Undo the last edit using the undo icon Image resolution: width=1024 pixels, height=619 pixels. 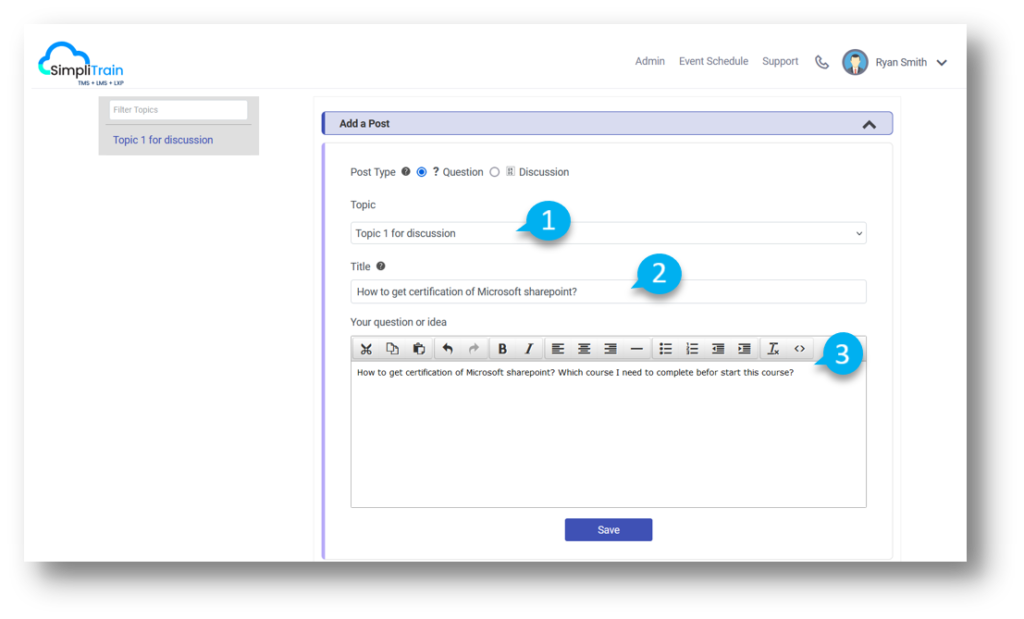(x=446, y=348)
